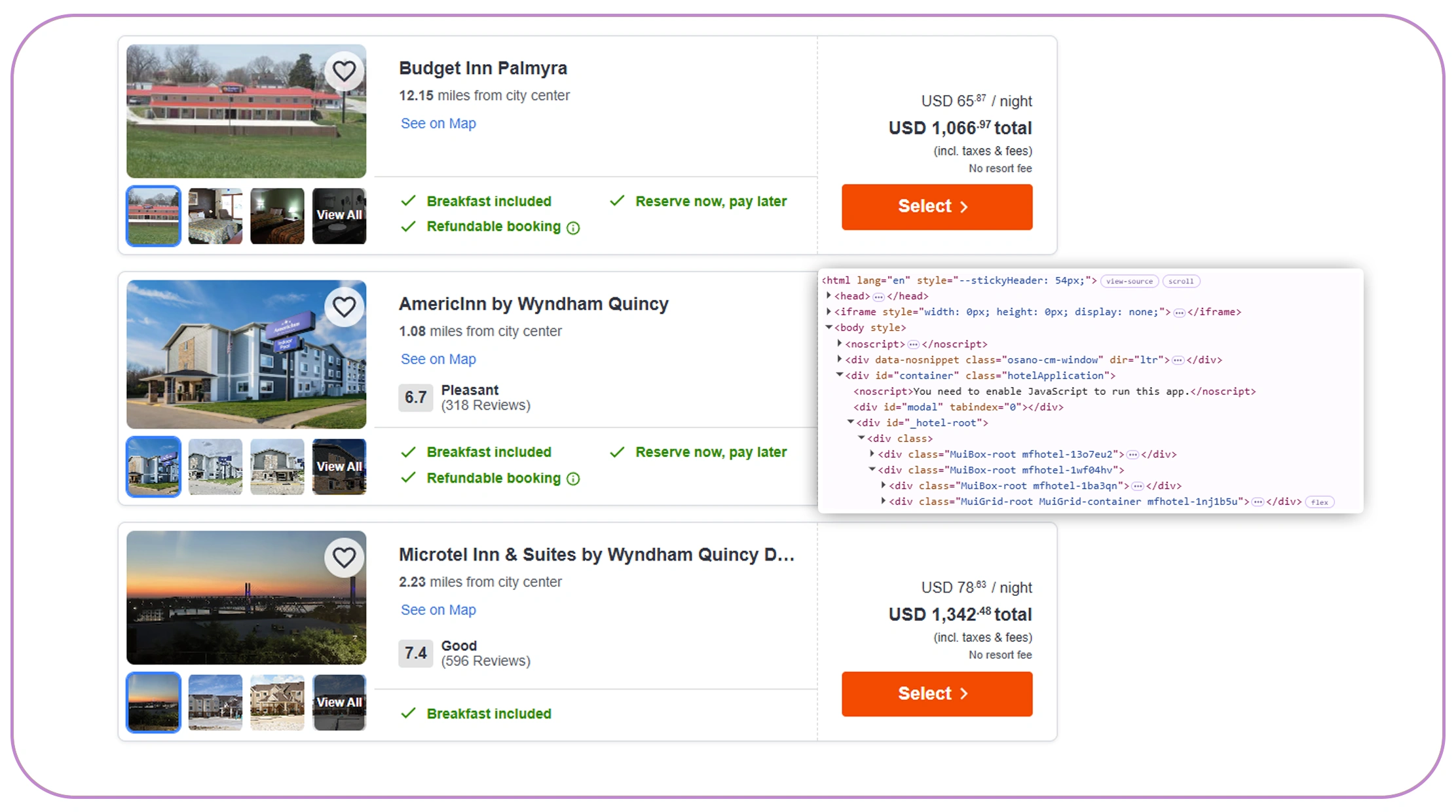1456x812 pixels.
Task: Toggle the favorite heart on AmericInn by Wyndham Quincy
Action: 344,306
